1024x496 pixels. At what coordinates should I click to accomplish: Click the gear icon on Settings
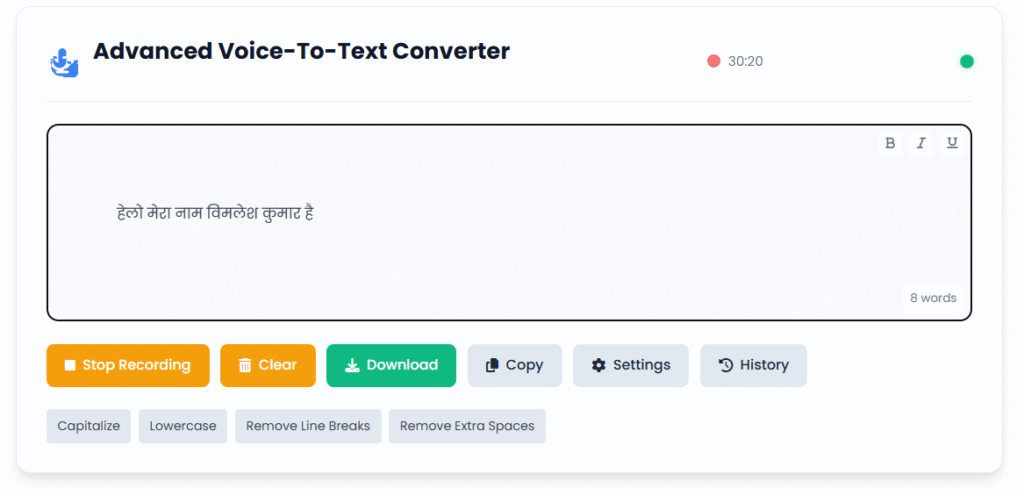[598, 365]
